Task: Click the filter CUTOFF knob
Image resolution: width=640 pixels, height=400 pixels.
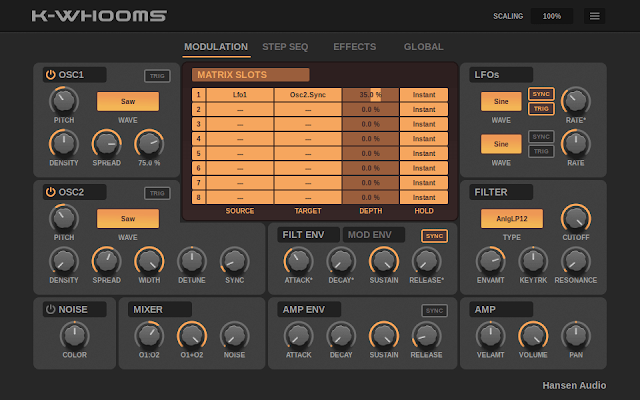Action: [x=576, y=218]
